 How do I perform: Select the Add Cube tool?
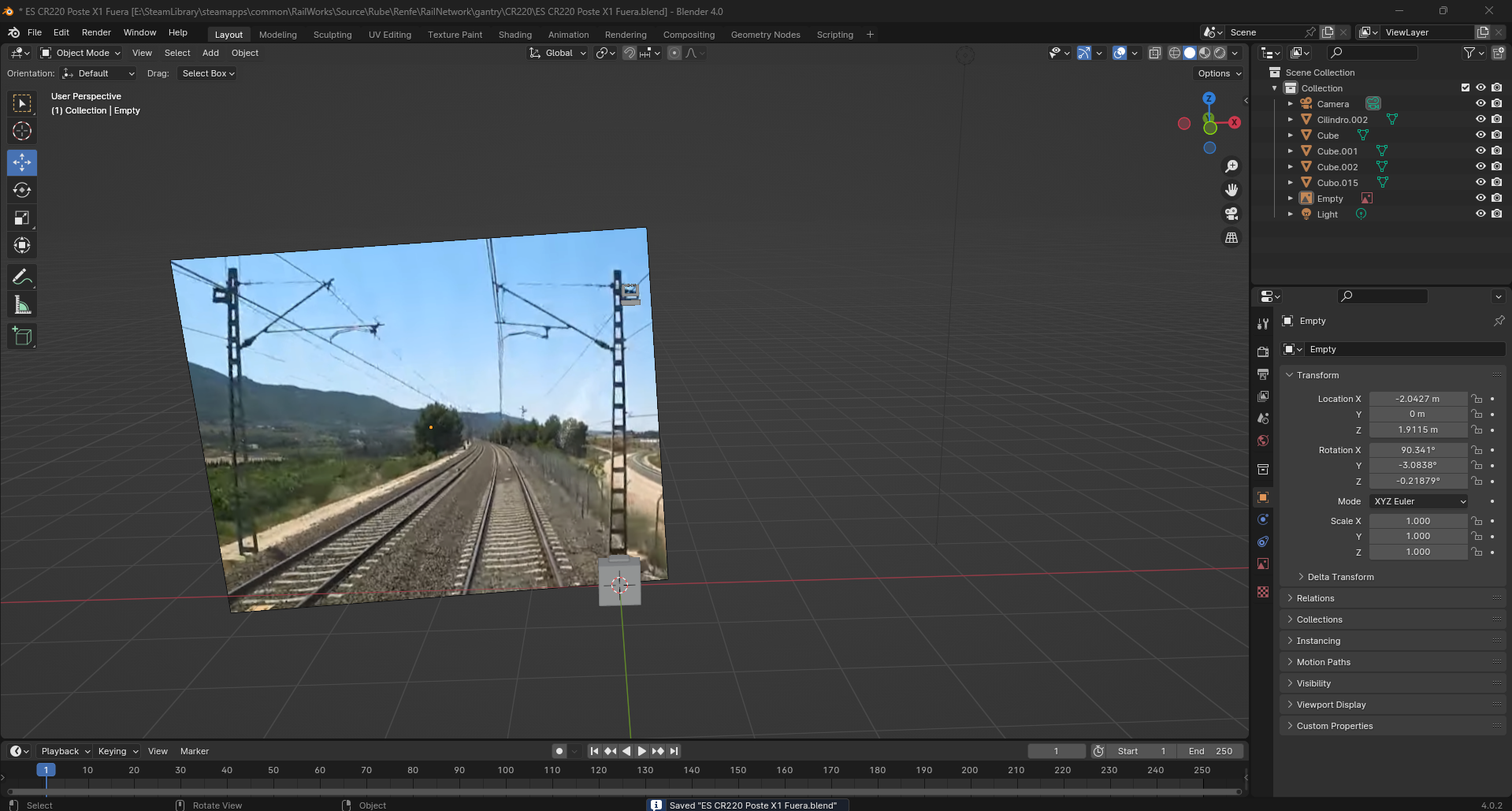[x=22, y=337]
